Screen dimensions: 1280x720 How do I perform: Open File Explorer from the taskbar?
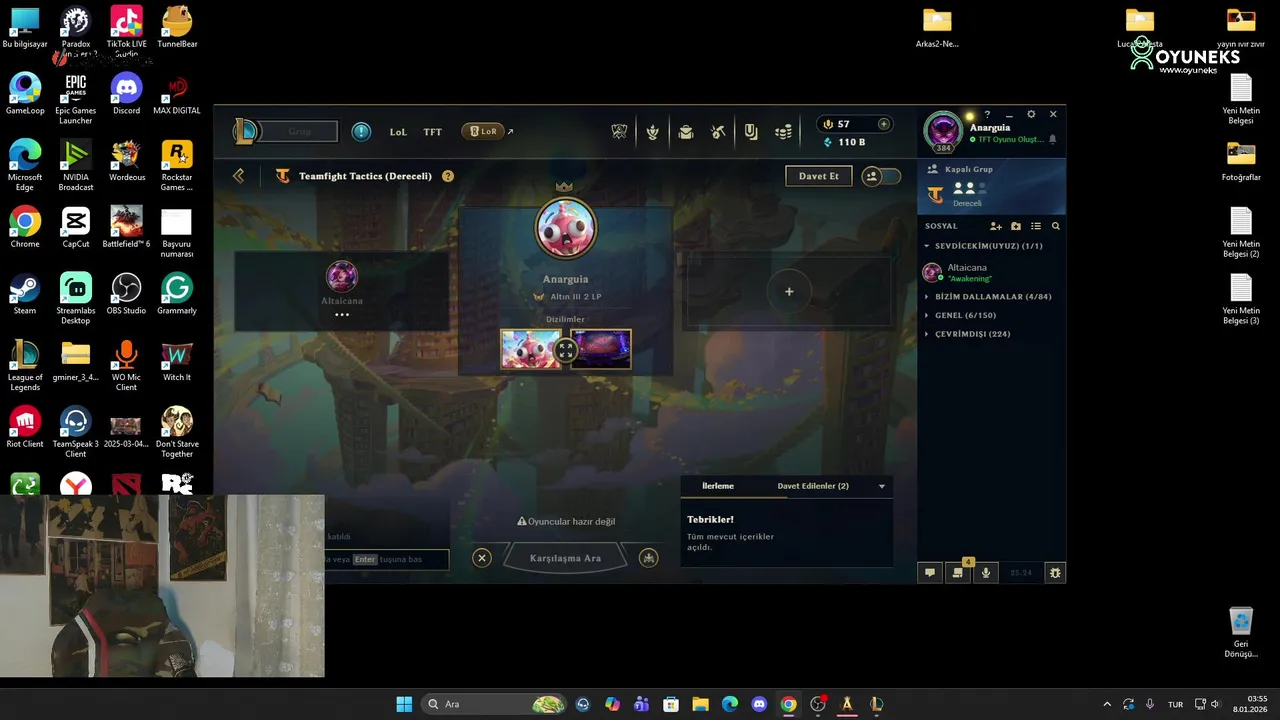(700, 704)
